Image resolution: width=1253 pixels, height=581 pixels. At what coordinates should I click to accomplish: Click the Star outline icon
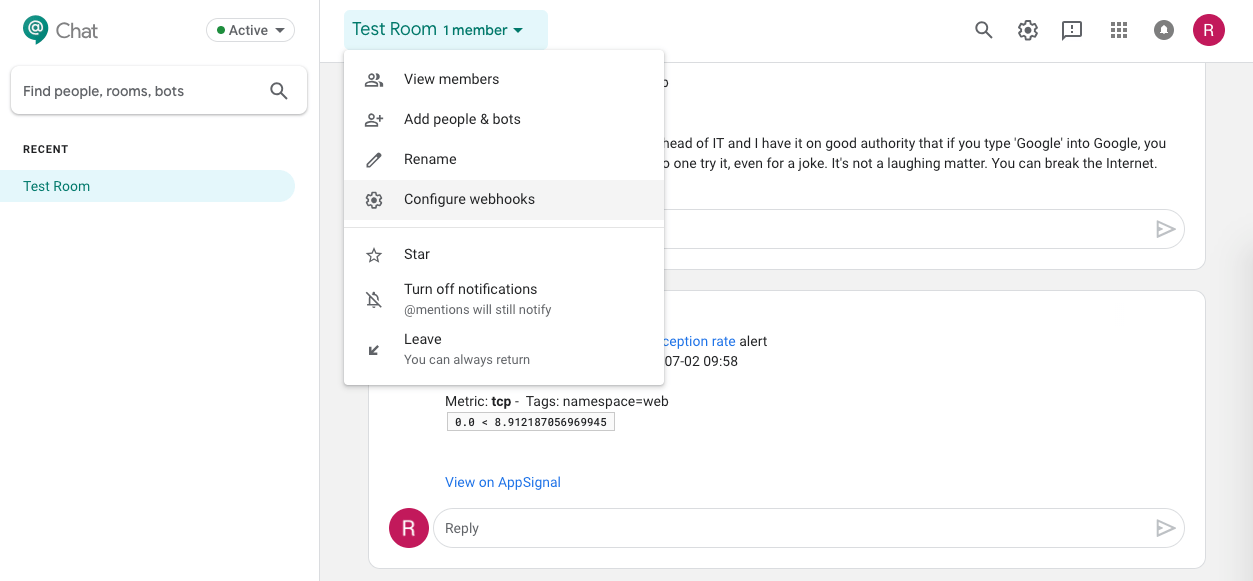[374, 255]
